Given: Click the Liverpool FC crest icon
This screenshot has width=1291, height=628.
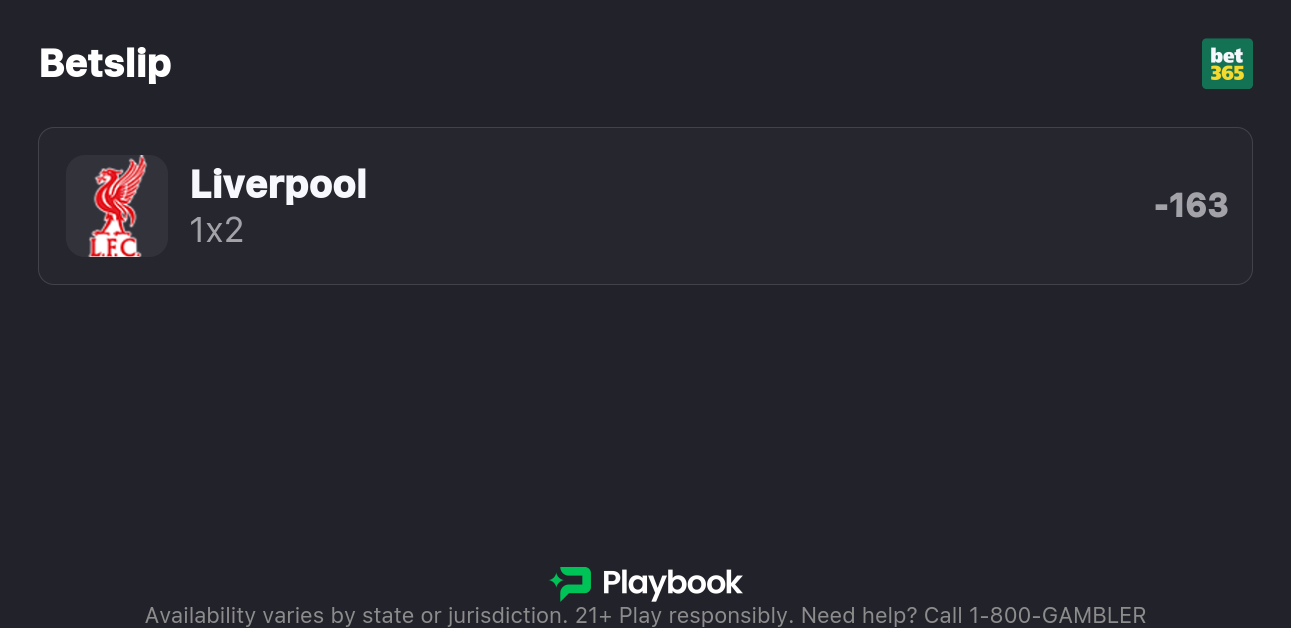Looking at the screenshot, I should [116, 206].
